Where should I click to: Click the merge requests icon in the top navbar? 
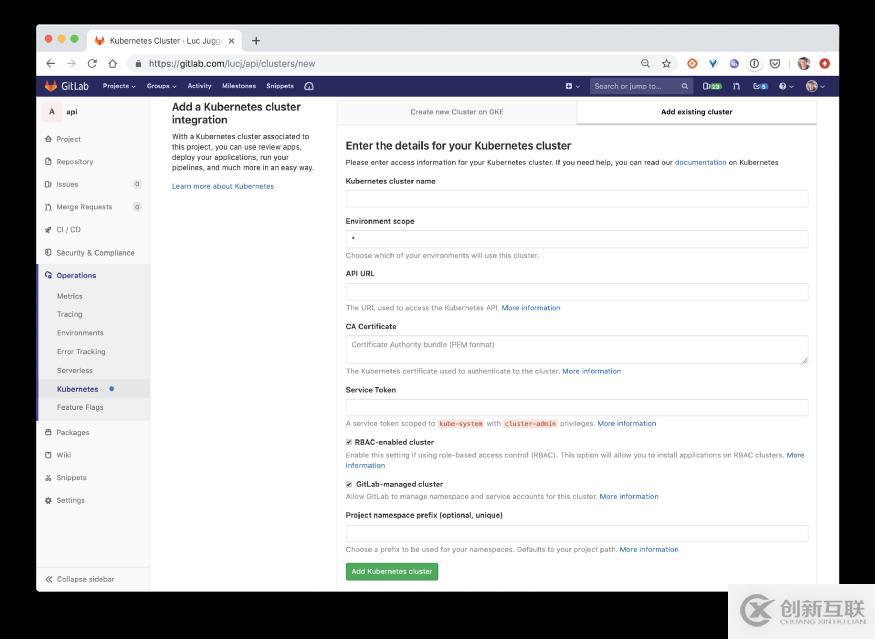[x=736, y=86]
